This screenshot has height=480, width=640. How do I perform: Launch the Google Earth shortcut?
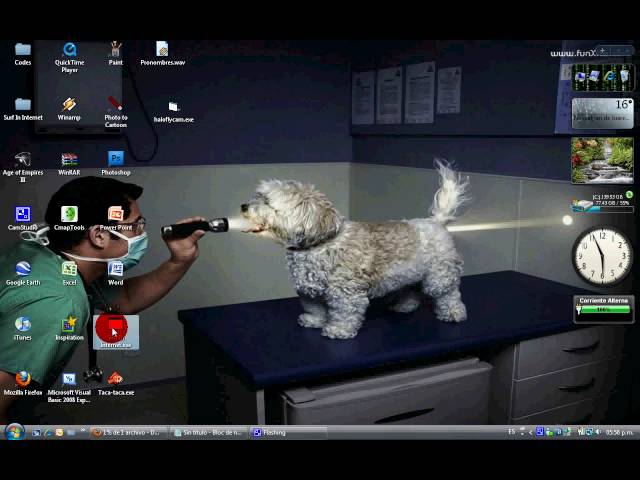[23, 274]
